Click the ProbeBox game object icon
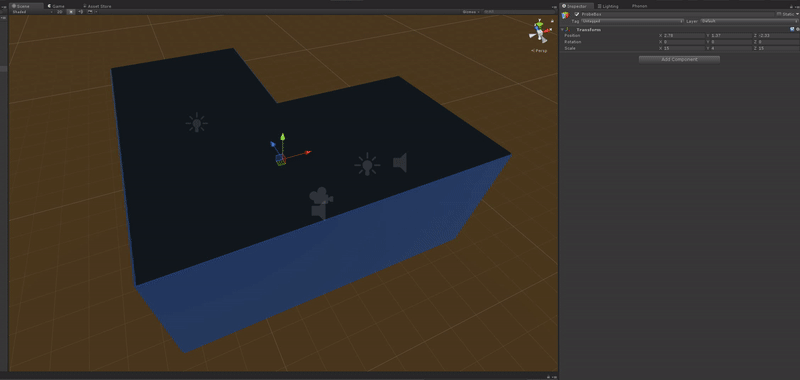The height and width of the screenshot is (380, 800). point(565,15)
